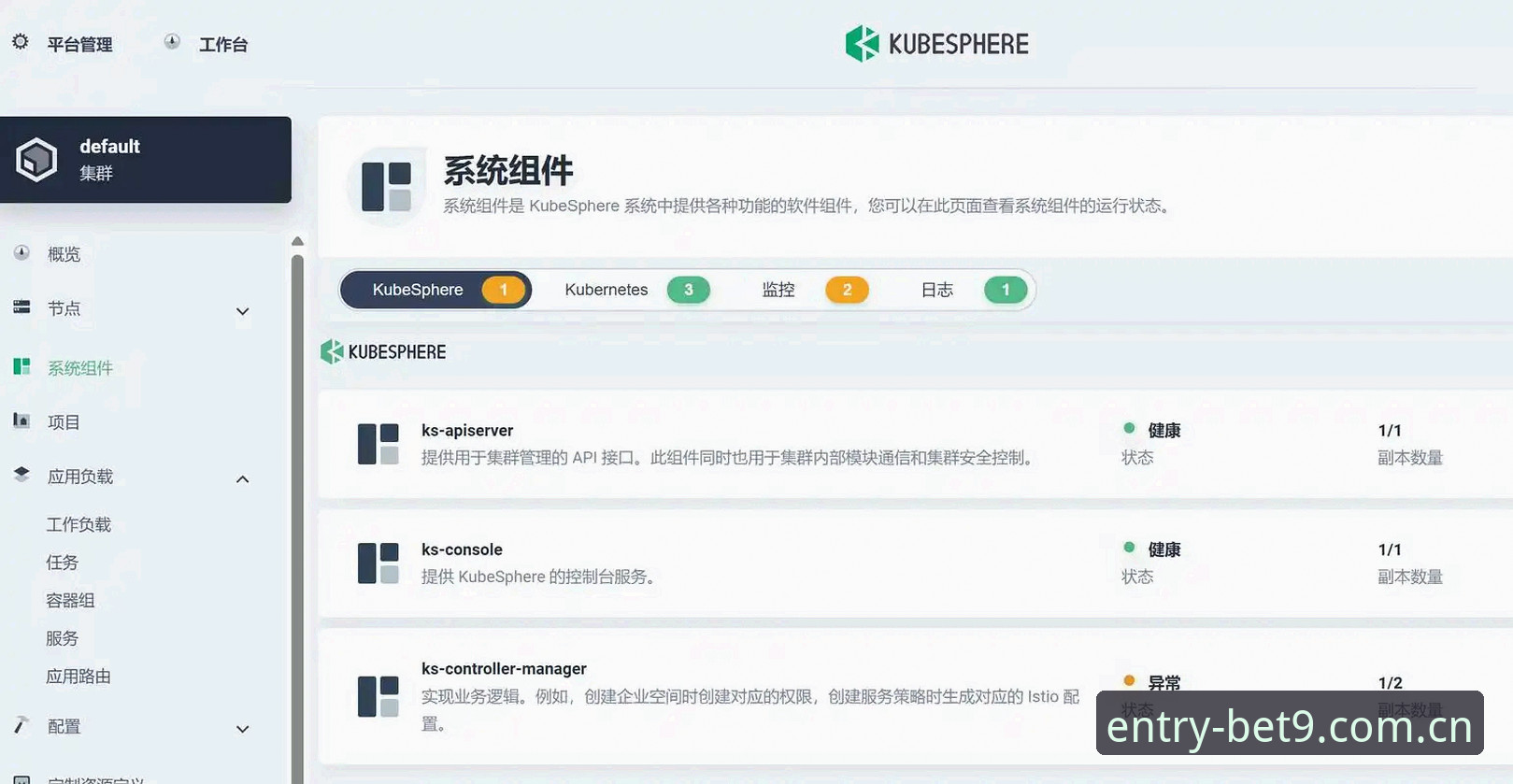This screenshot has height=784, width=1513.
Task: Collapse the 应用负载 menu chevron
Action: [242, 479]
